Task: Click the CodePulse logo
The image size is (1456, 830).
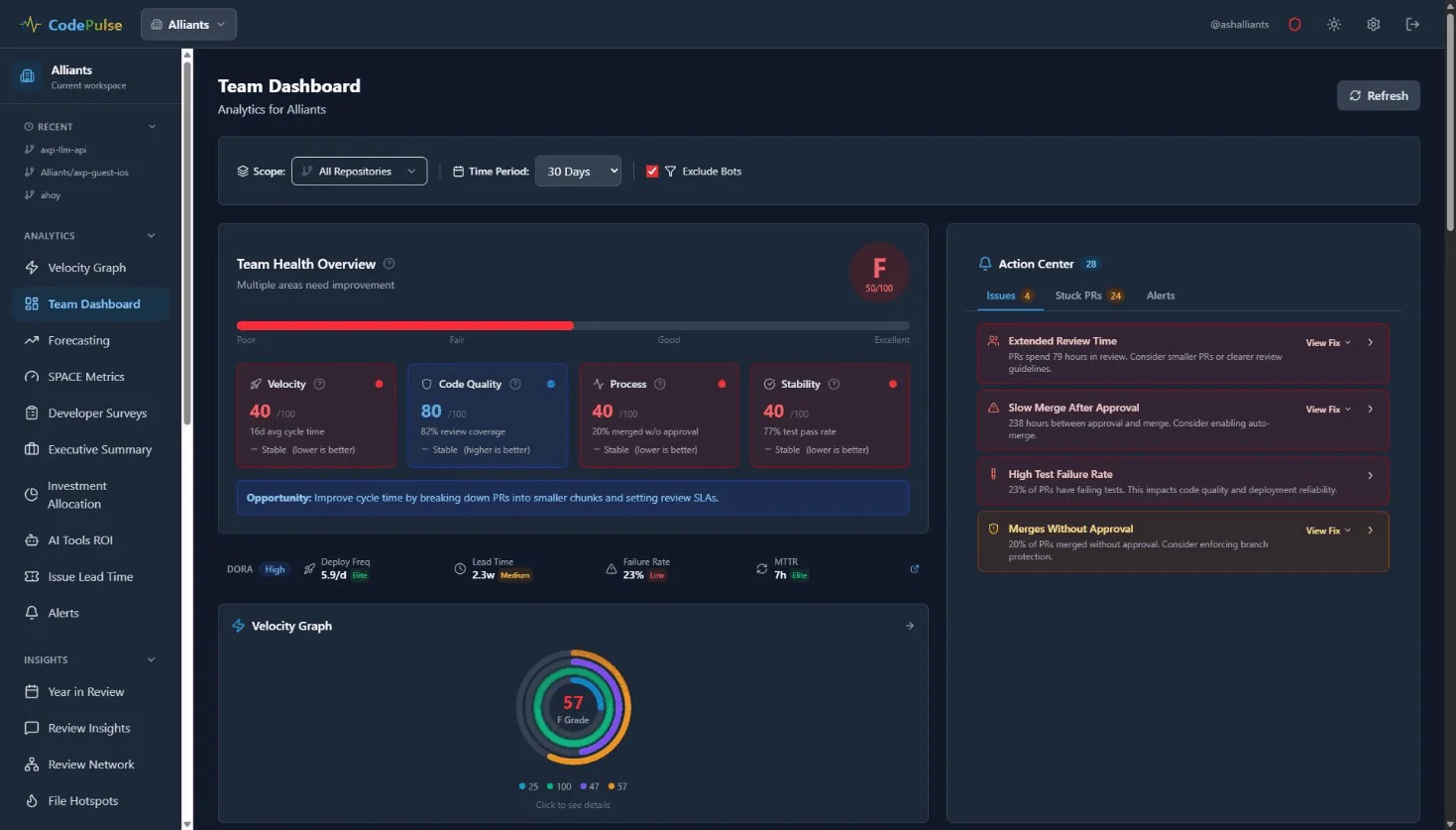Action: 69,24
